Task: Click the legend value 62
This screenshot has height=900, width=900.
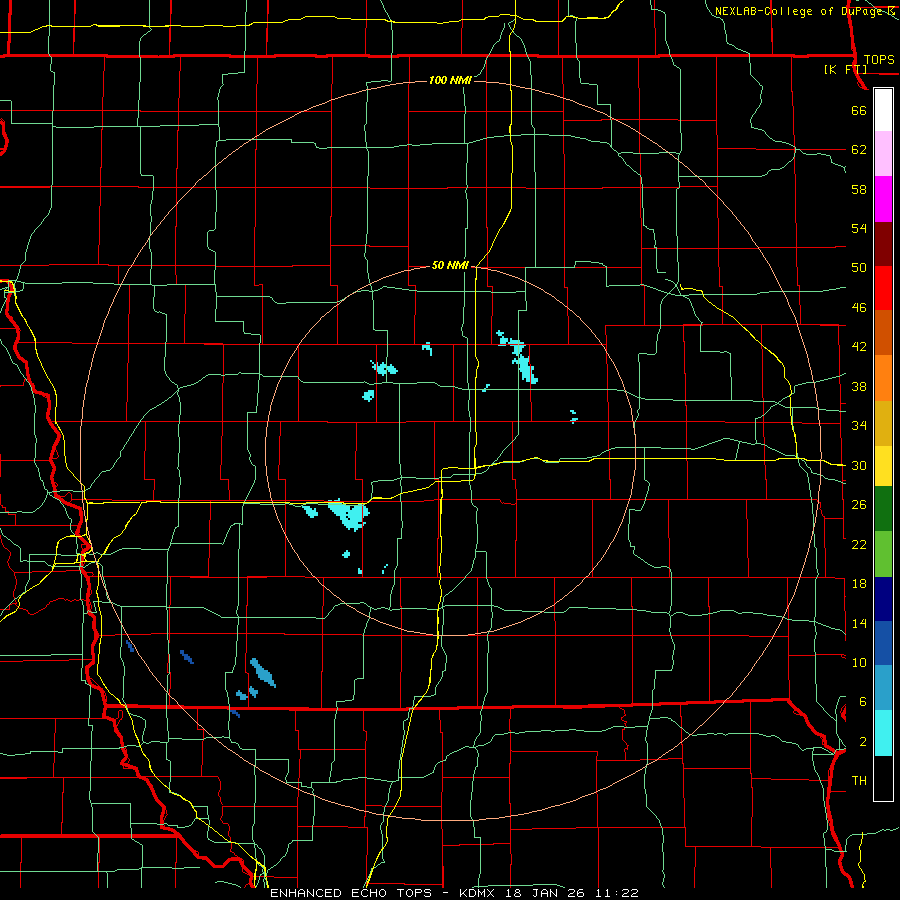Action: coord(859,150)
